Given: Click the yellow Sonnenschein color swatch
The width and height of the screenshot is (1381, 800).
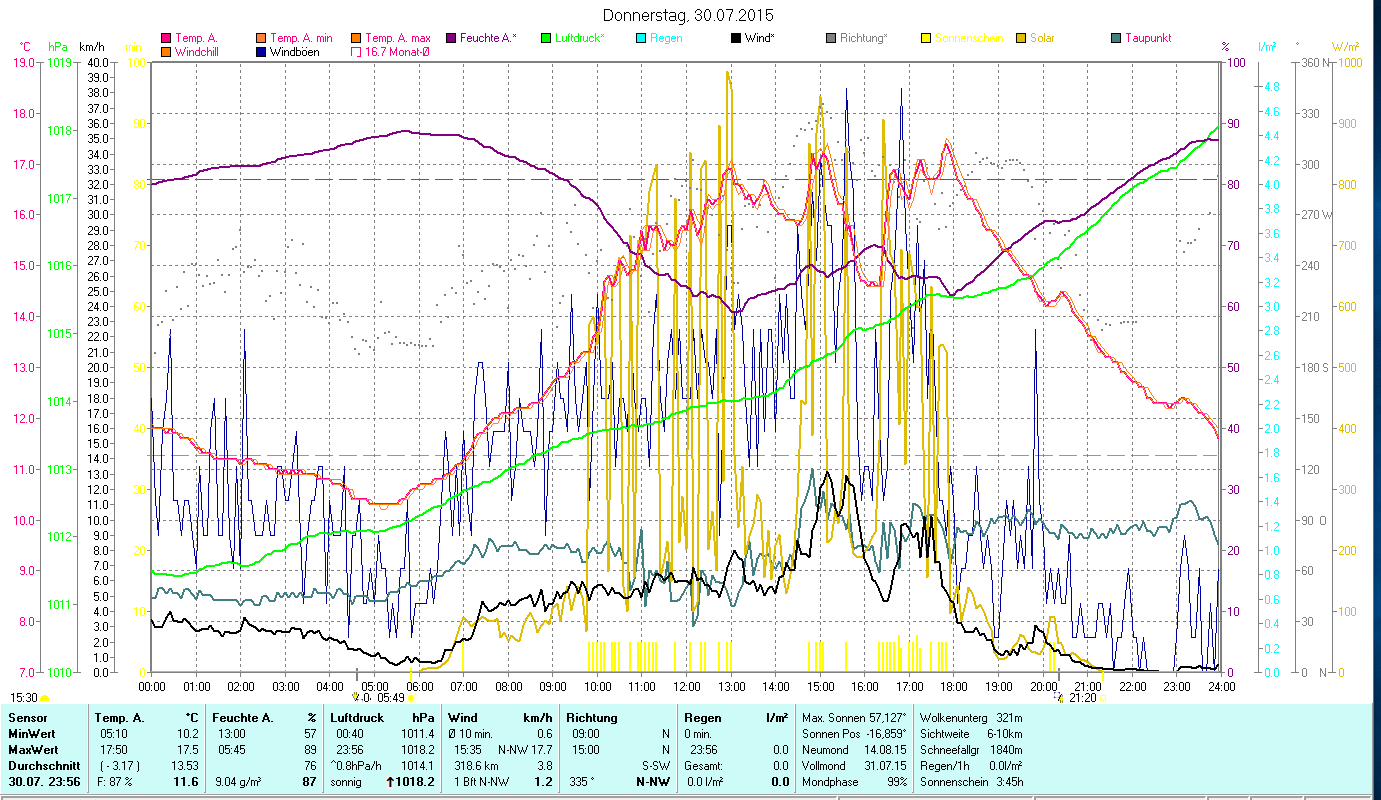Looking at the screenshot, I should pos(925,38).
